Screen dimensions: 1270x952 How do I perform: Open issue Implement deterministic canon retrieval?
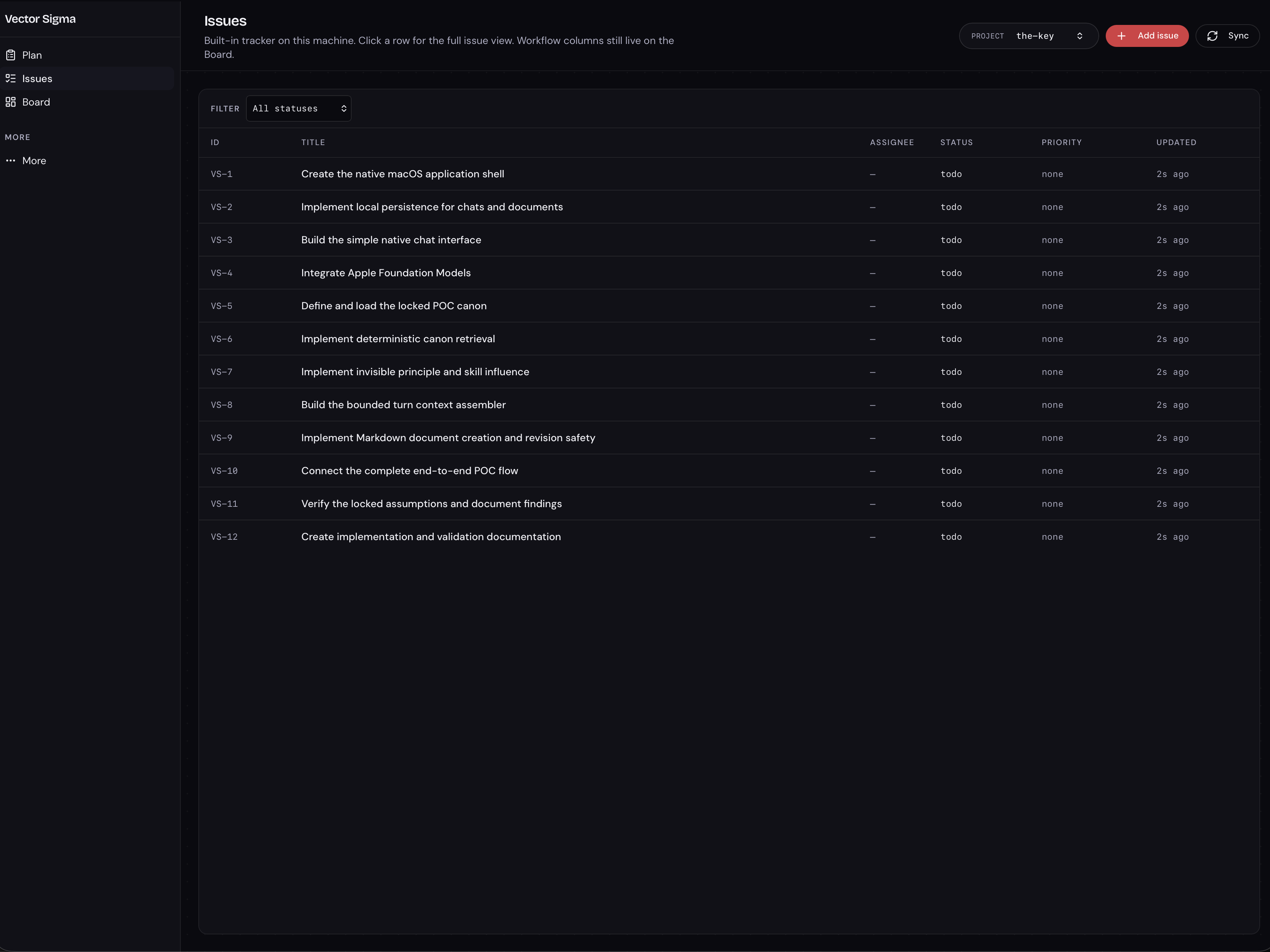pyautogui.click(x=728, y=339)
